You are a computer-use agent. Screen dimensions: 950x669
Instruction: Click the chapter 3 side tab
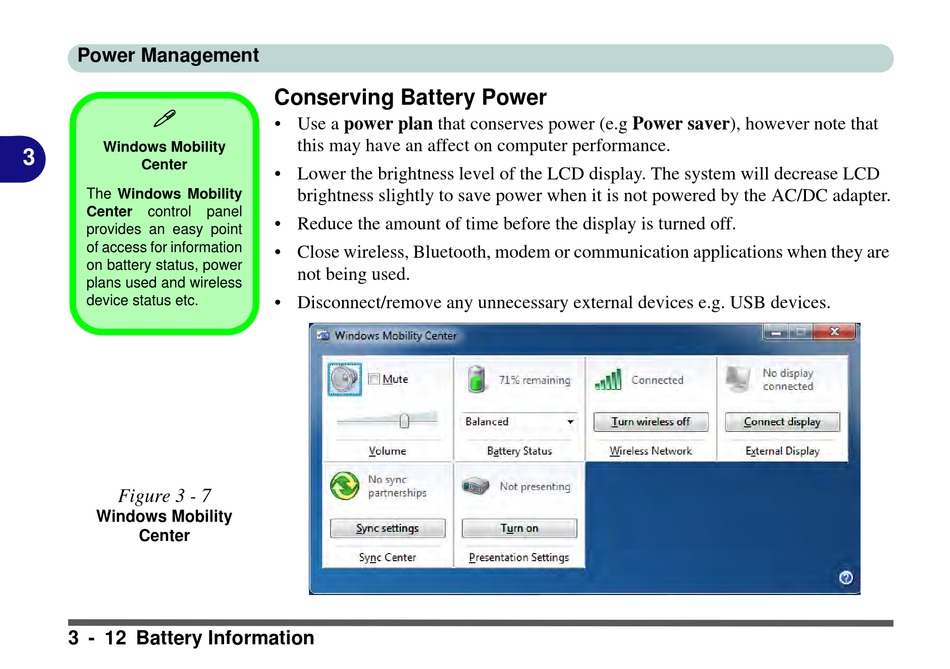[23, 158]
